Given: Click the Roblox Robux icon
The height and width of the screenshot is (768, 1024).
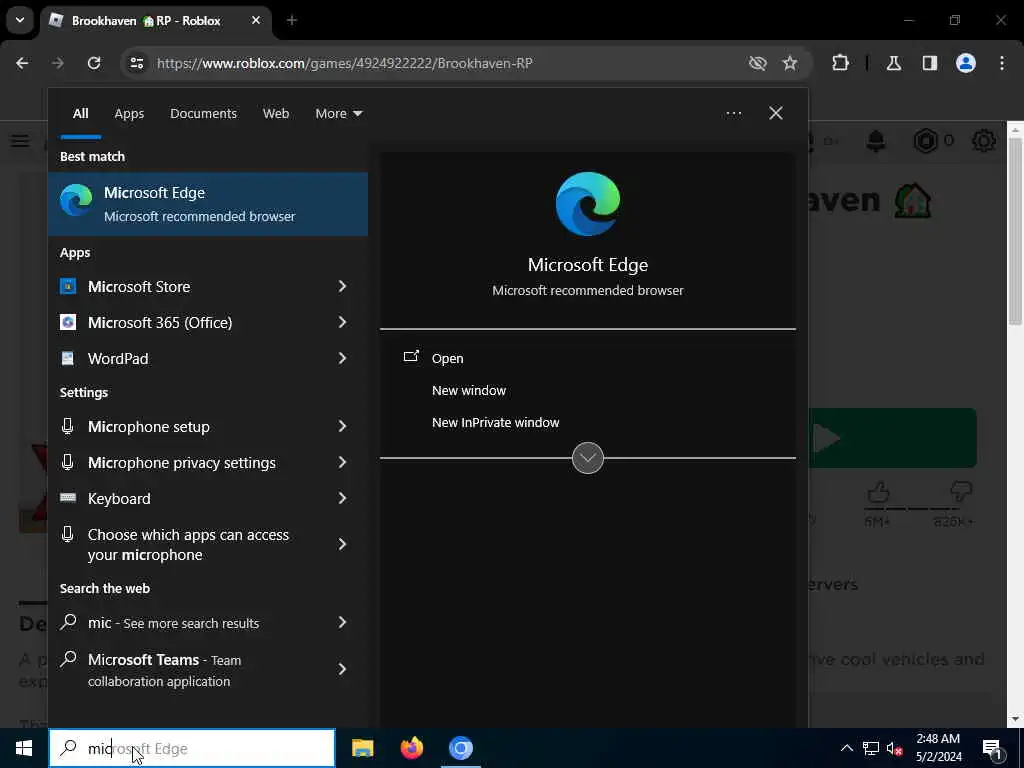Looking at the screenshot, I should tap(925, 140).
